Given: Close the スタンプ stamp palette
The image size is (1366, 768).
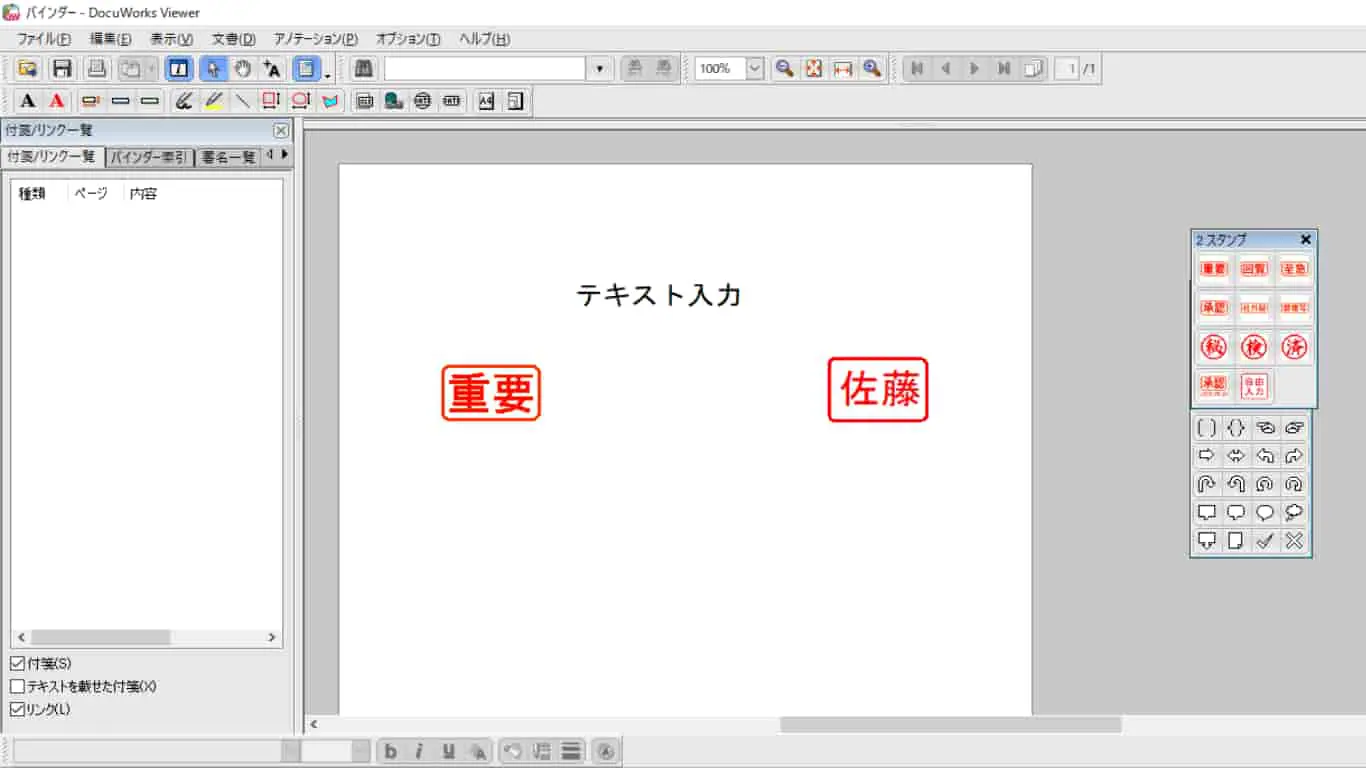Looking at the screenshot, I should 1305,240.
